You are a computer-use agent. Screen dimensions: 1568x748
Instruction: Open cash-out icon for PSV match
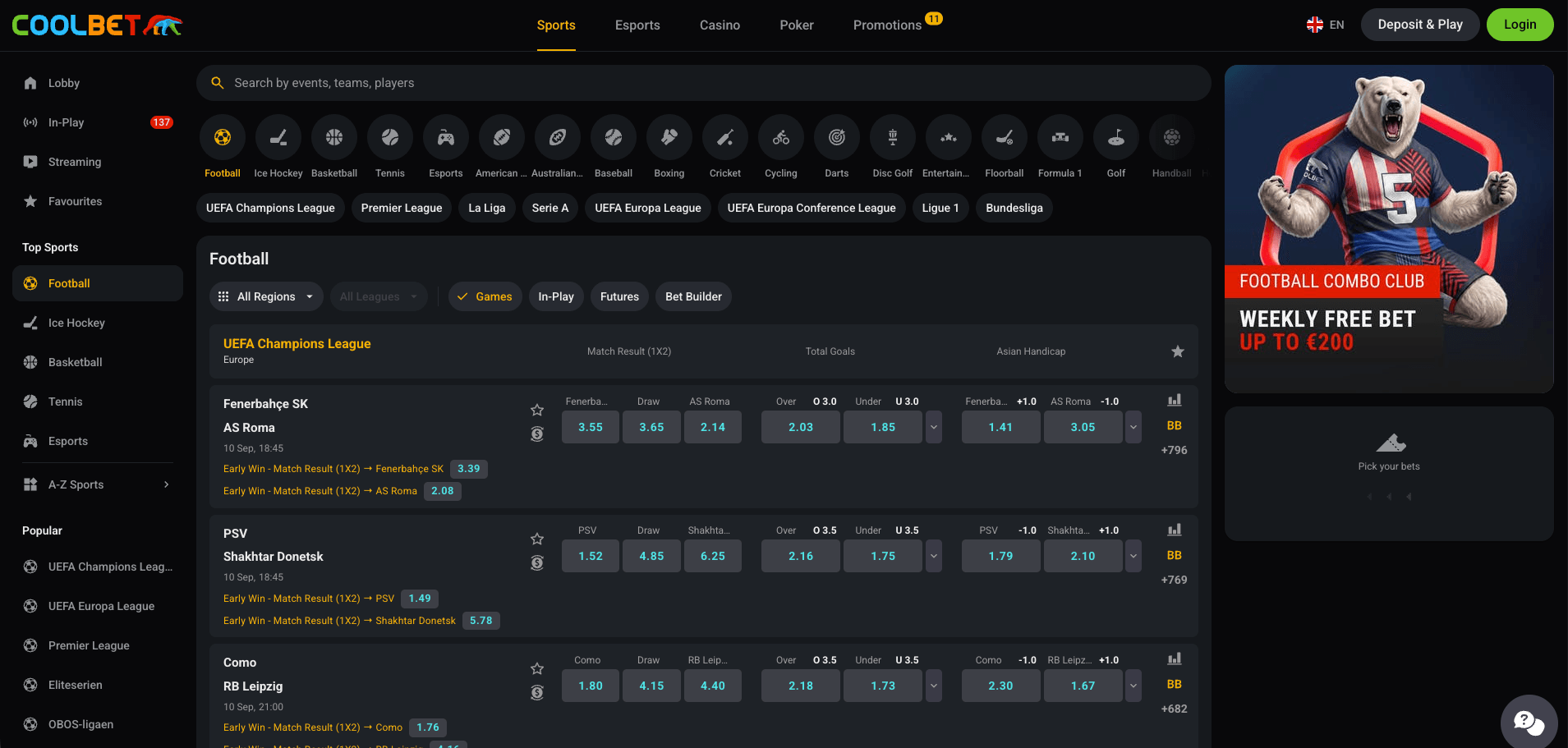pos(537,562)
